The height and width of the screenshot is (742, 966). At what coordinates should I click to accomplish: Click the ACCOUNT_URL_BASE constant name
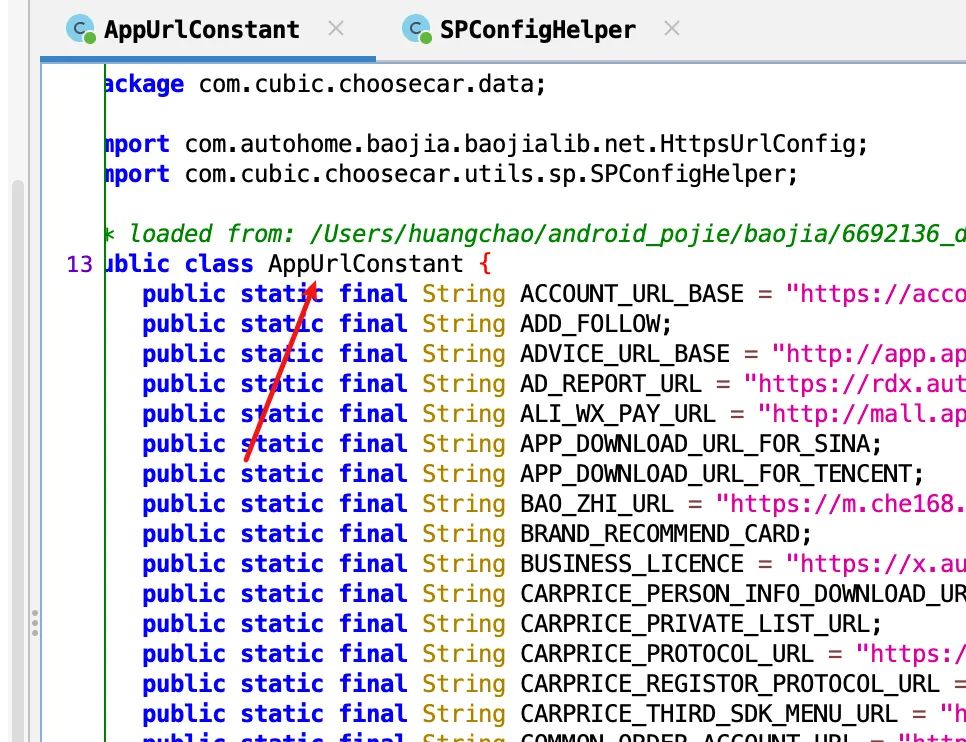[632, 294]
